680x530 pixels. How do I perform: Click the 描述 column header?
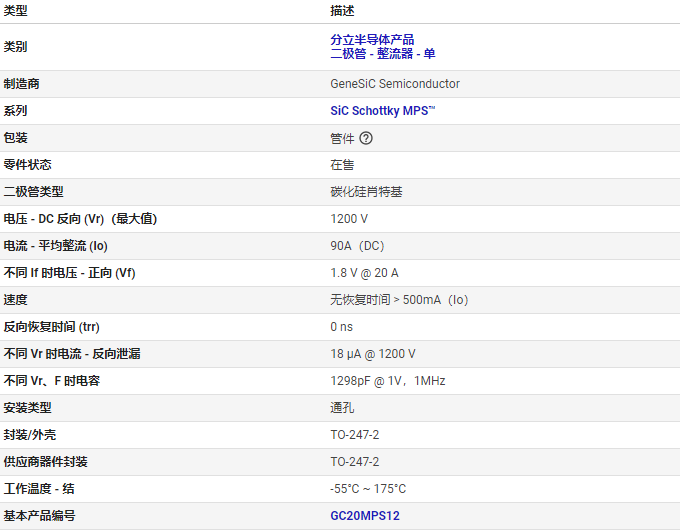point(342,11)
